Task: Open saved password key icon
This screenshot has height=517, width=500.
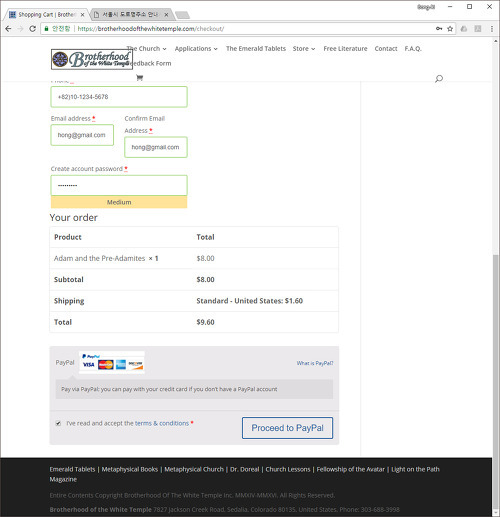Action: click(x=439, y=29)
